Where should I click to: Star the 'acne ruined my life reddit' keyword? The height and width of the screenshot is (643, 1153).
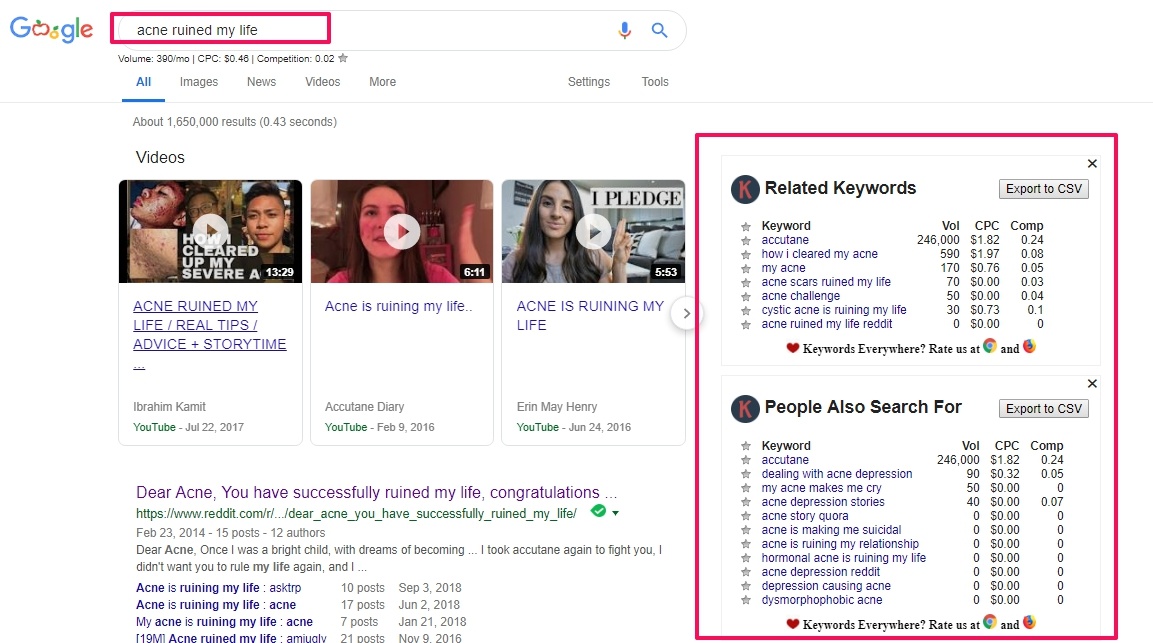tap(746, 324)
